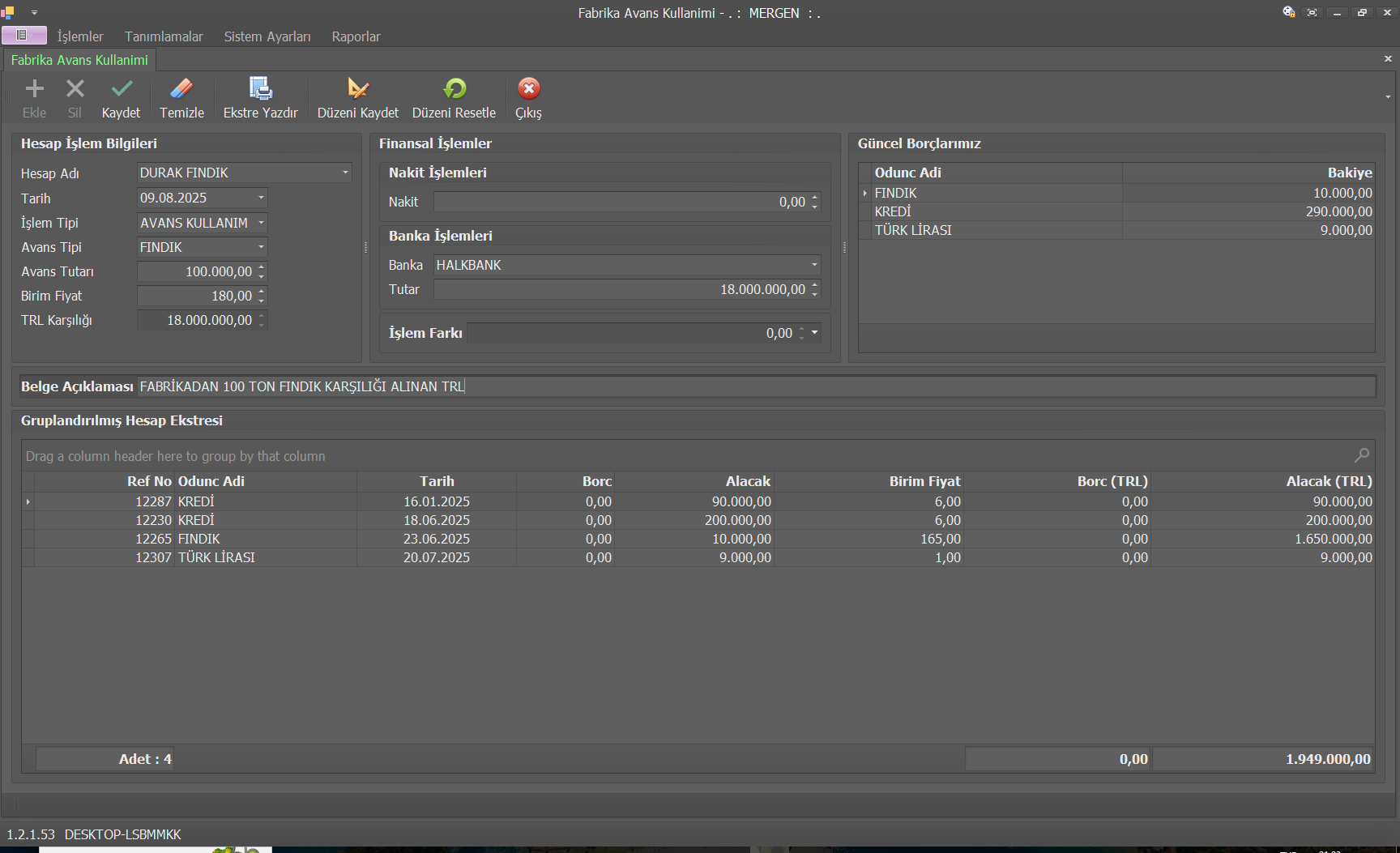
Task: Exit using the Çıkış icon
Action: pyautogui.click(x=528, y=89)
